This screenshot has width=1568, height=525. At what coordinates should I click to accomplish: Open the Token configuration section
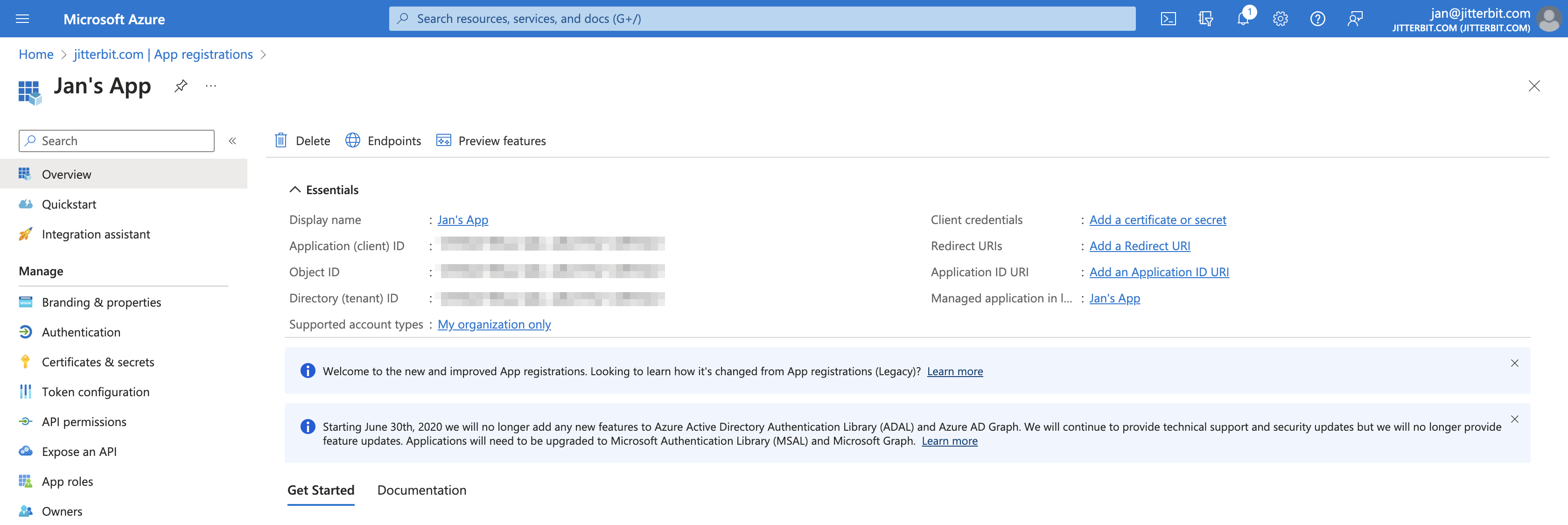pos(95,390)
